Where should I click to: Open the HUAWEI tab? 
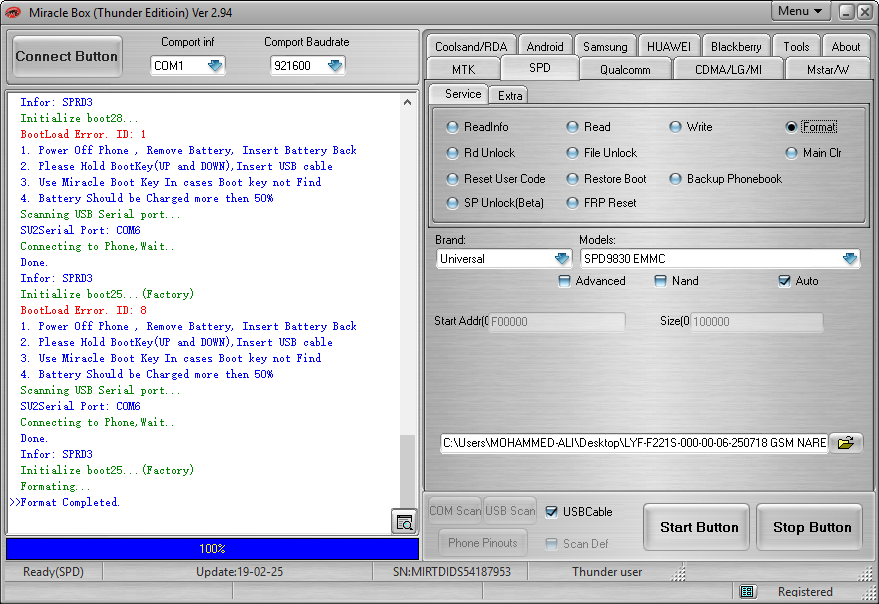669,47
